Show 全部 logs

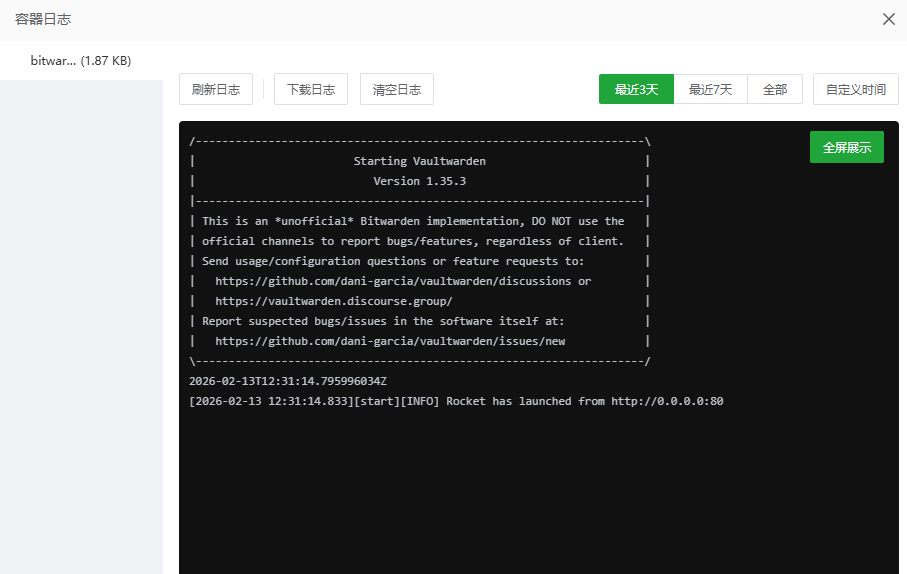click(775, 89)
